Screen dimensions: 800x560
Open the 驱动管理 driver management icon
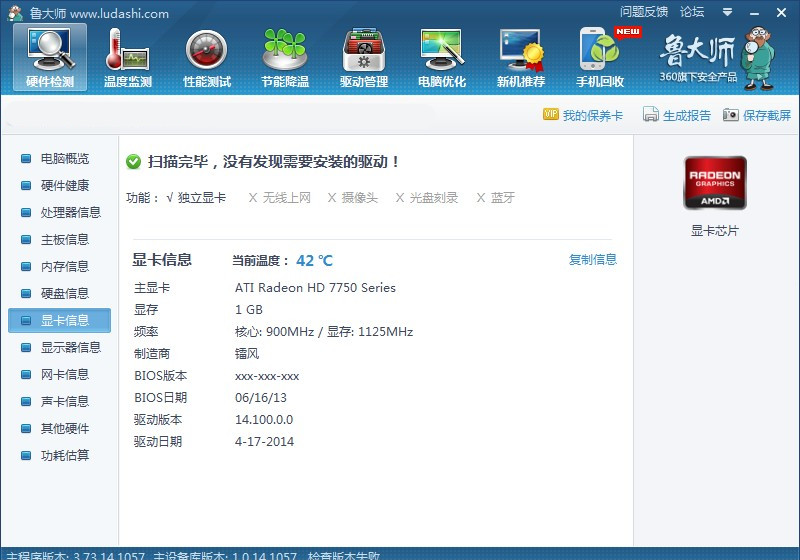[x=364, y=57]
